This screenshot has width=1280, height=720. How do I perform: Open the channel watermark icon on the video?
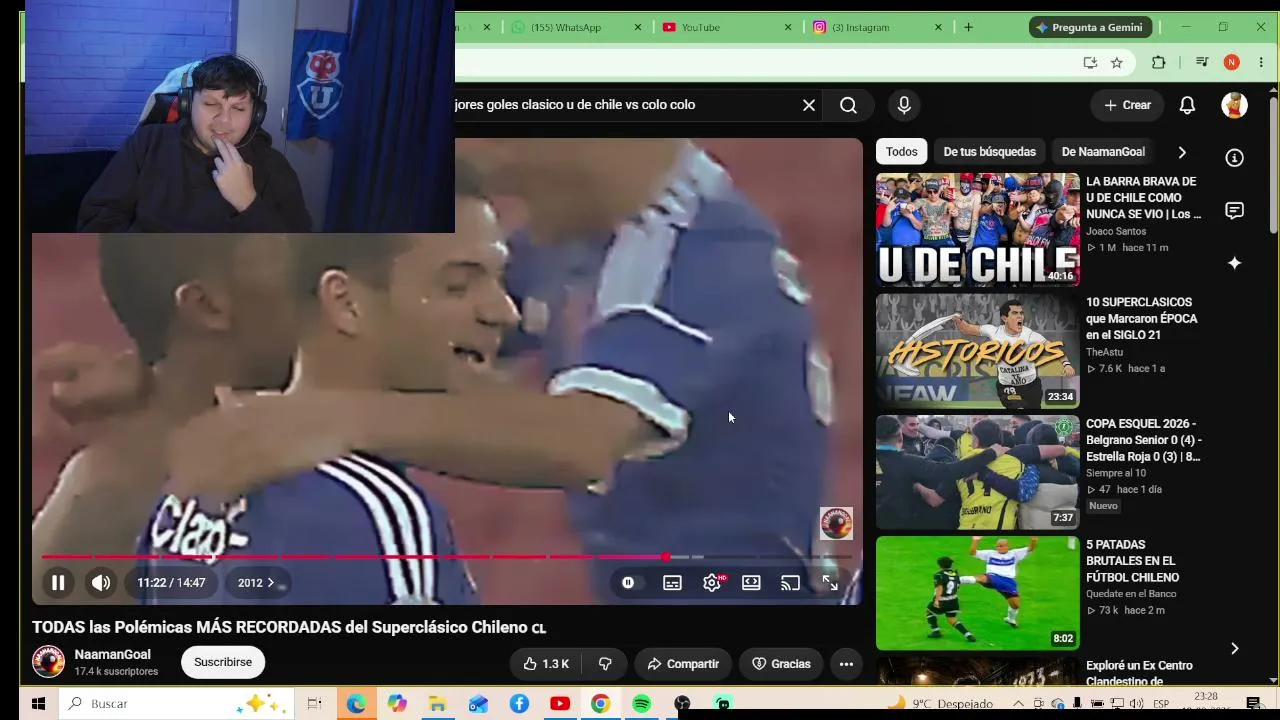(836, 523)
